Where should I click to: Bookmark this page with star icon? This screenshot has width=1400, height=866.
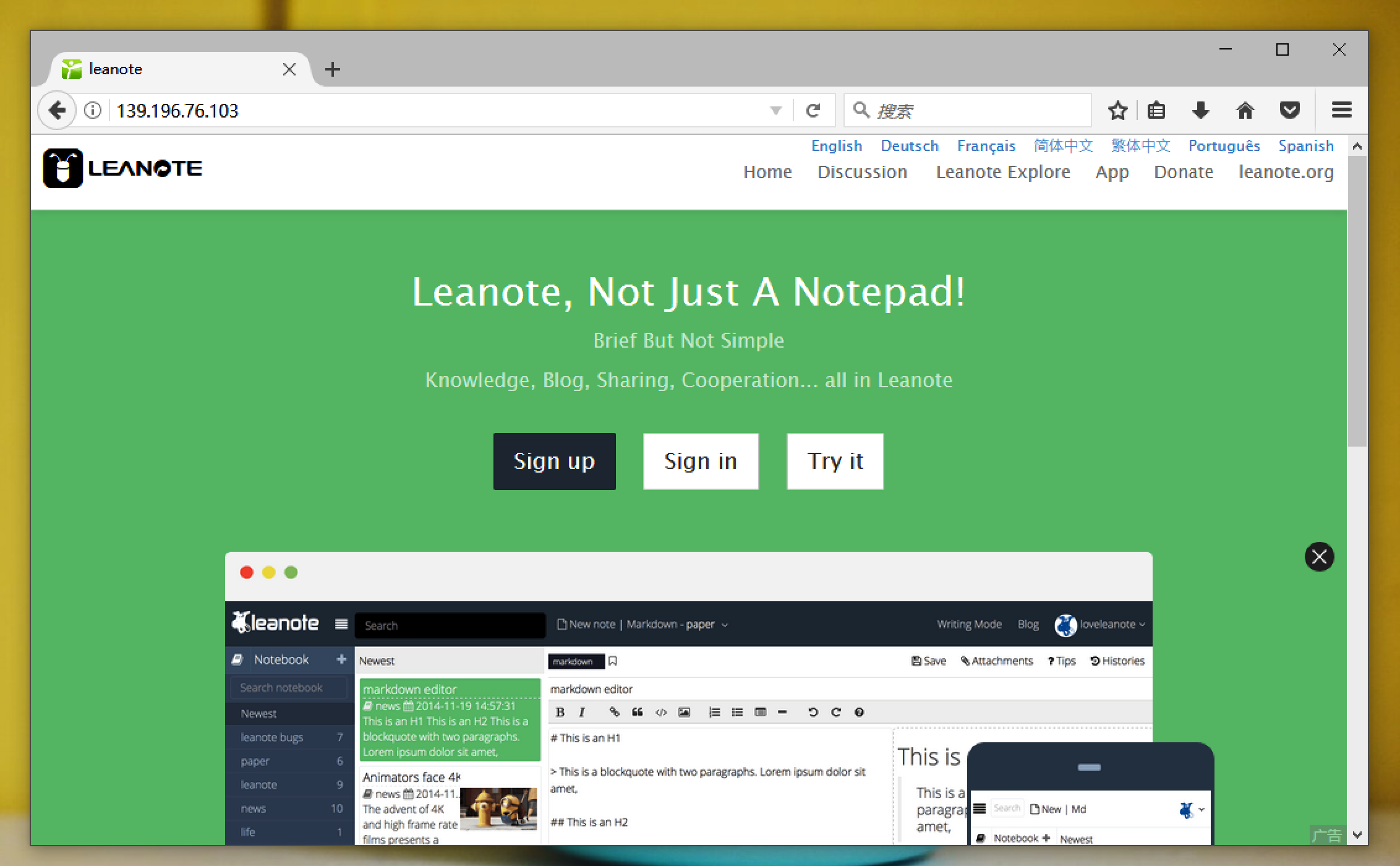(1117, 111)
